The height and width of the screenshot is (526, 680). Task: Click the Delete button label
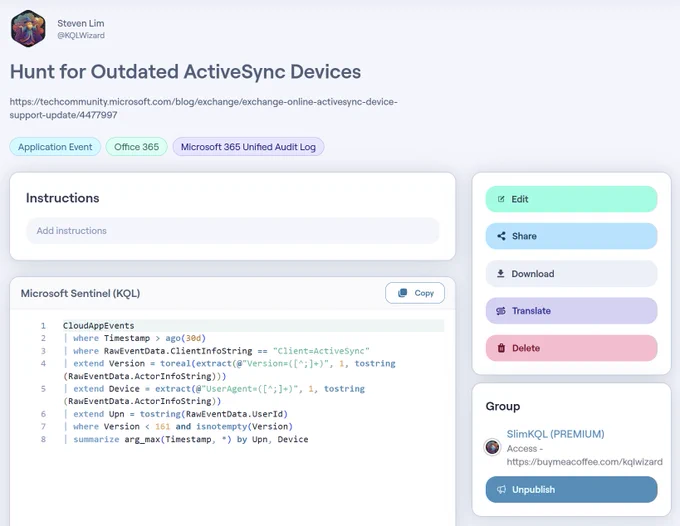[x=526, y=348]
